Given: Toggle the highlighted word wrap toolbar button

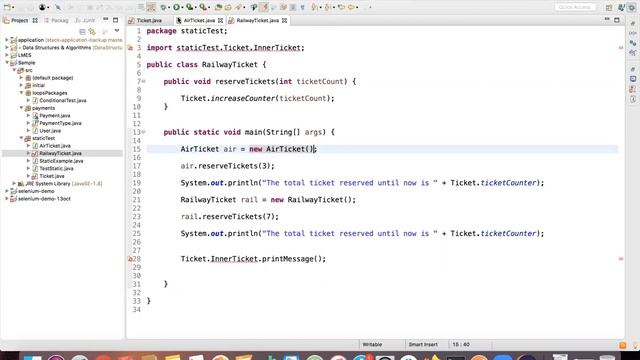Looking at the screenshot, I should [x=151, y=7].
